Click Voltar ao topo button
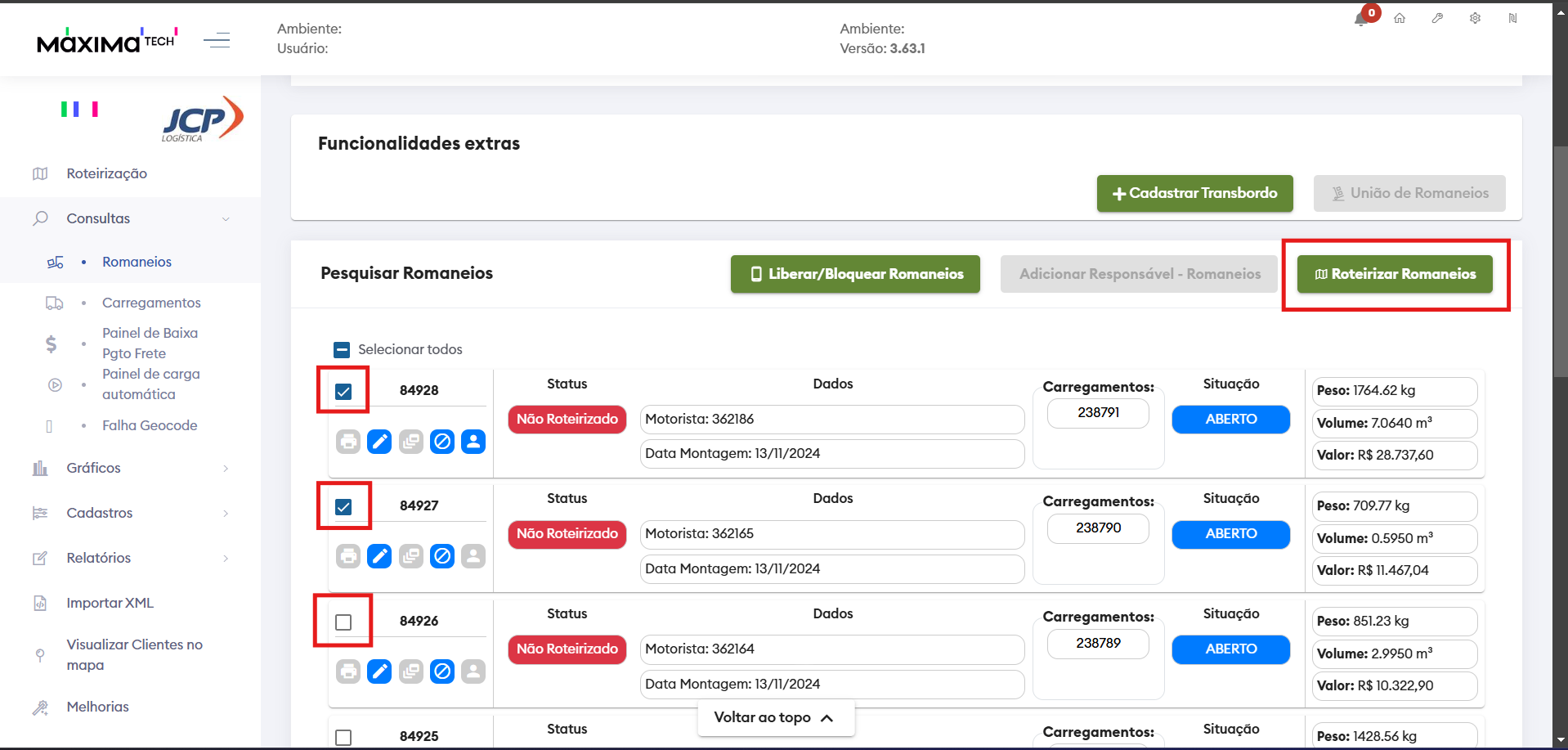The width and height of the screenshot is (1568, 750). pos(775,717)
